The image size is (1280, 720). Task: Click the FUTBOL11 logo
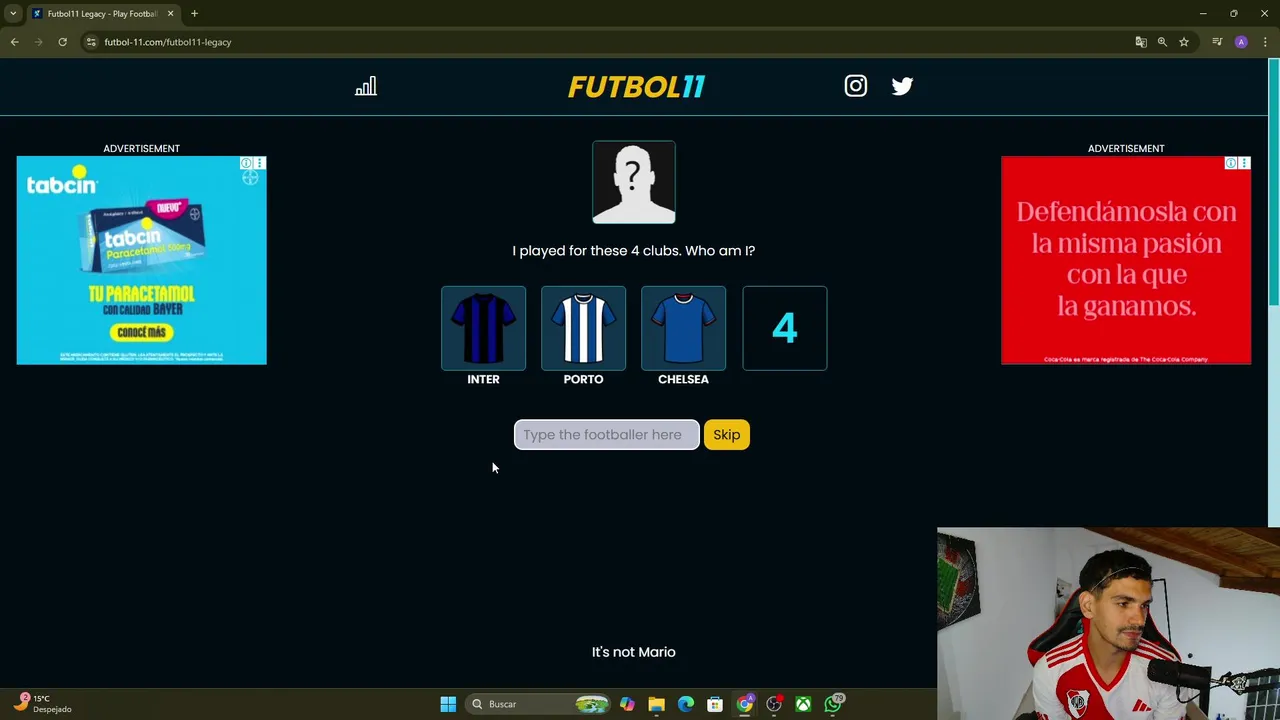636,87
